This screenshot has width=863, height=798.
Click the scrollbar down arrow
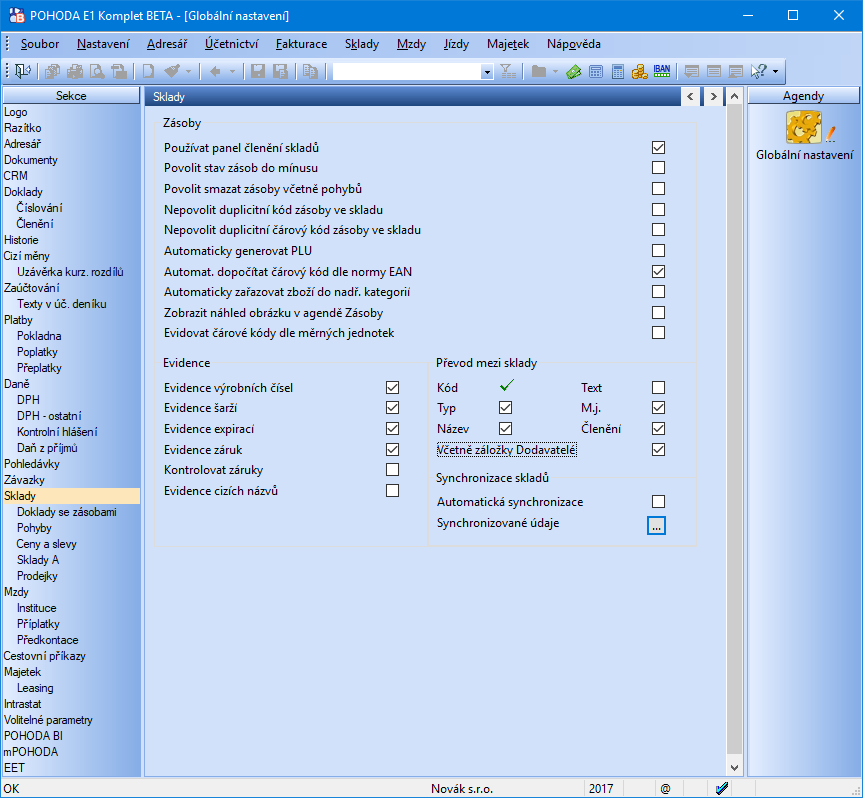(x=734, y=767)
